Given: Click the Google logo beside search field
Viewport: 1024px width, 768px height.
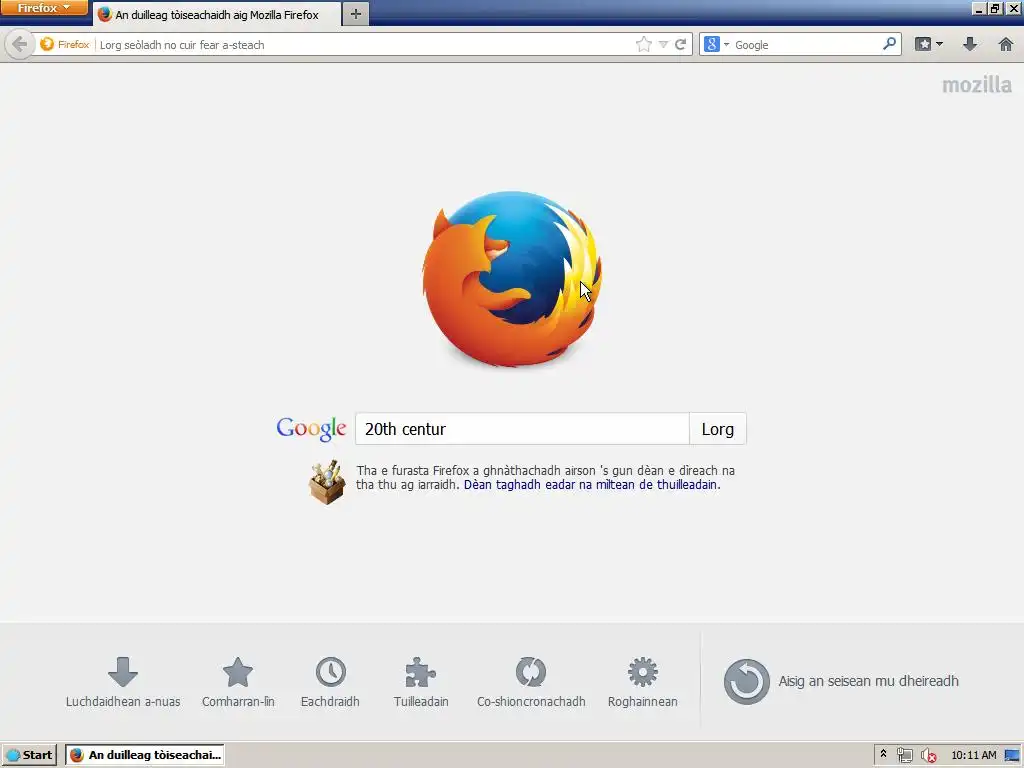Looking at the screenshot, I should pyautogui.click(x=311, y=429).
